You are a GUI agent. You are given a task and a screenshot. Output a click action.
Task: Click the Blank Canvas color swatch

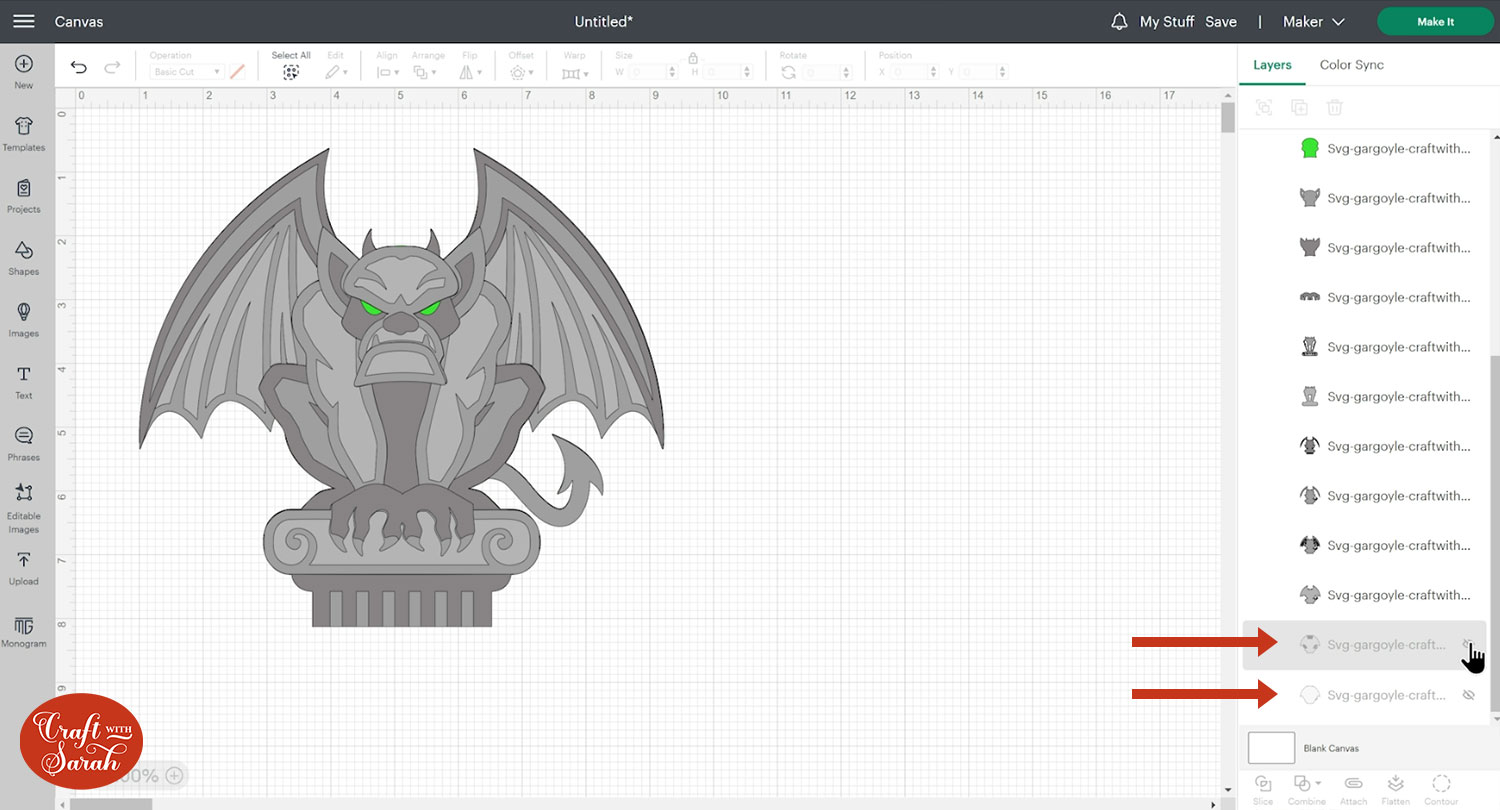(x=1270, y=748)
